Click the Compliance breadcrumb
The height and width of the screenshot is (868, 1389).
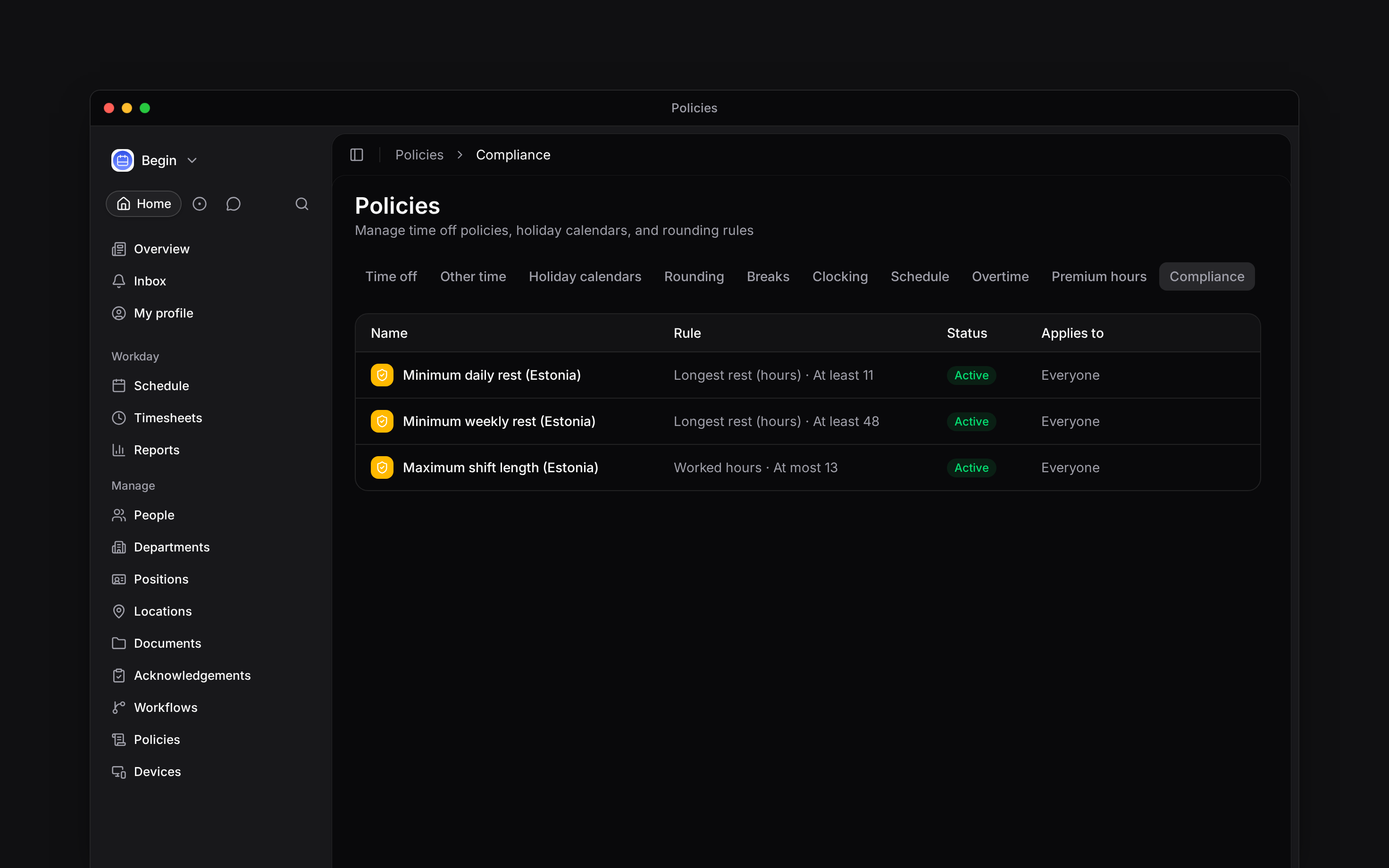tap(513, 155)
